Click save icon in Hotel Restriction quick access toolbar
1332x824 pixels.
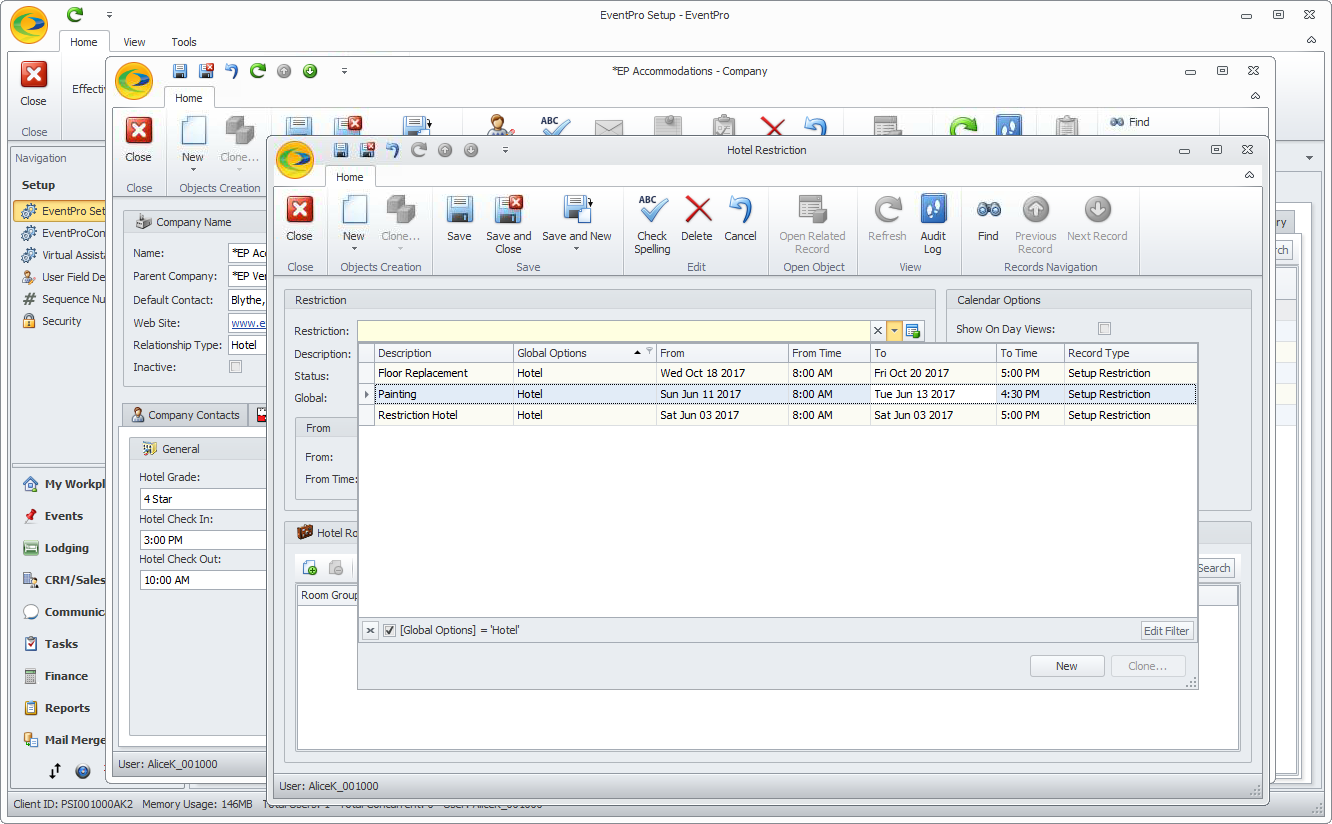coord(341,150)
